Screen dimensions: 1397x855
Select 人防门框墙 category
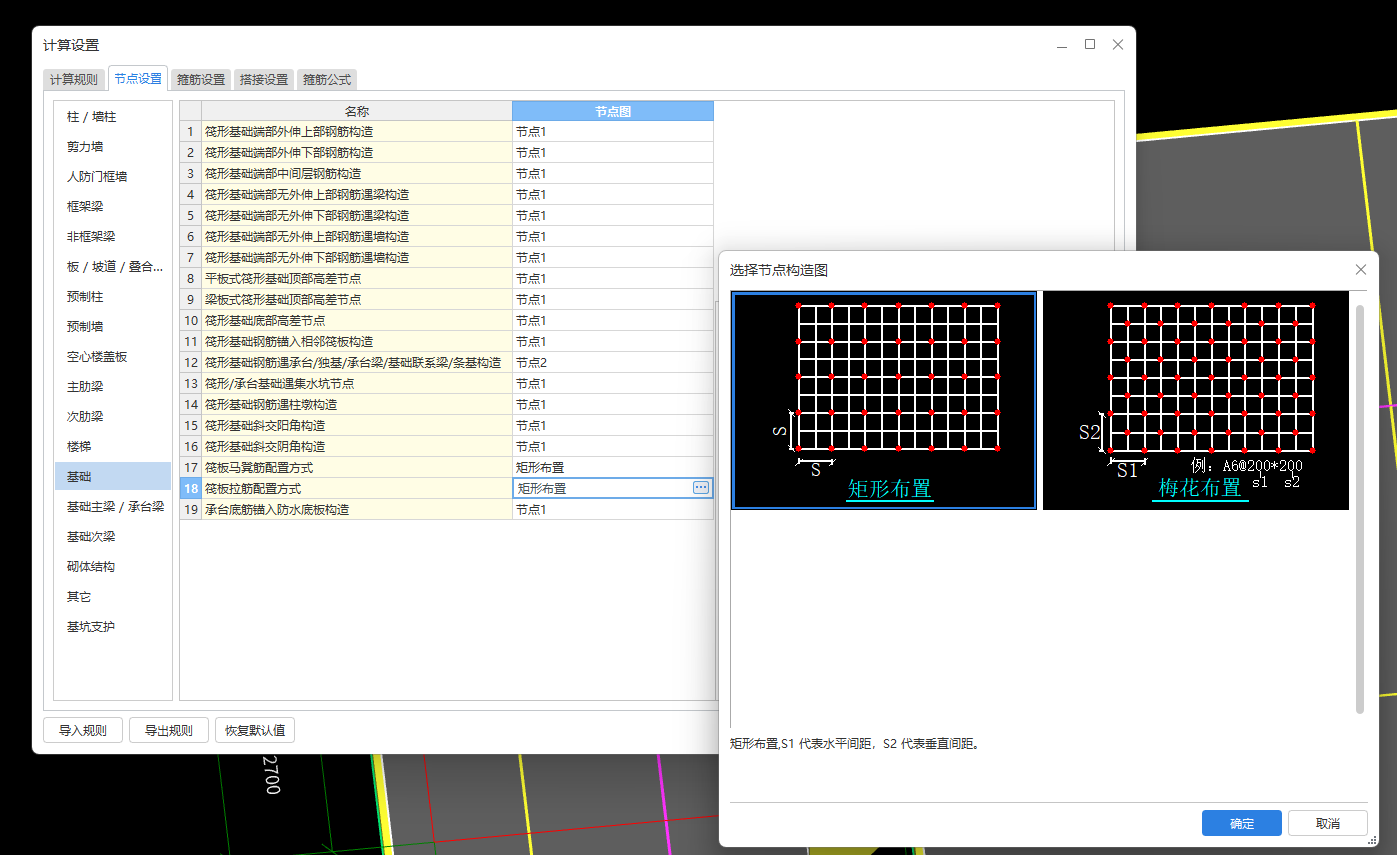coord(113,177)
